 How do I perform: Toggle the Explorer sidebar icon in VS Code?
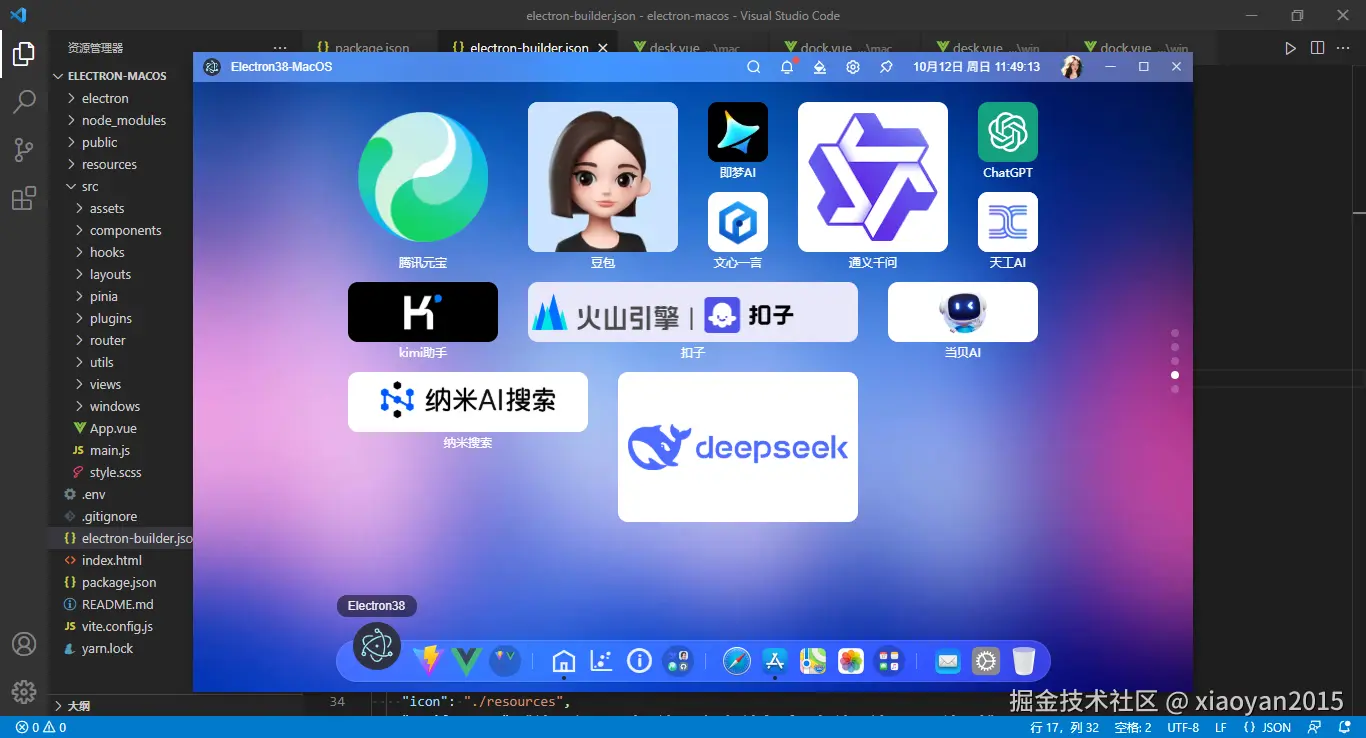[24, 55]
